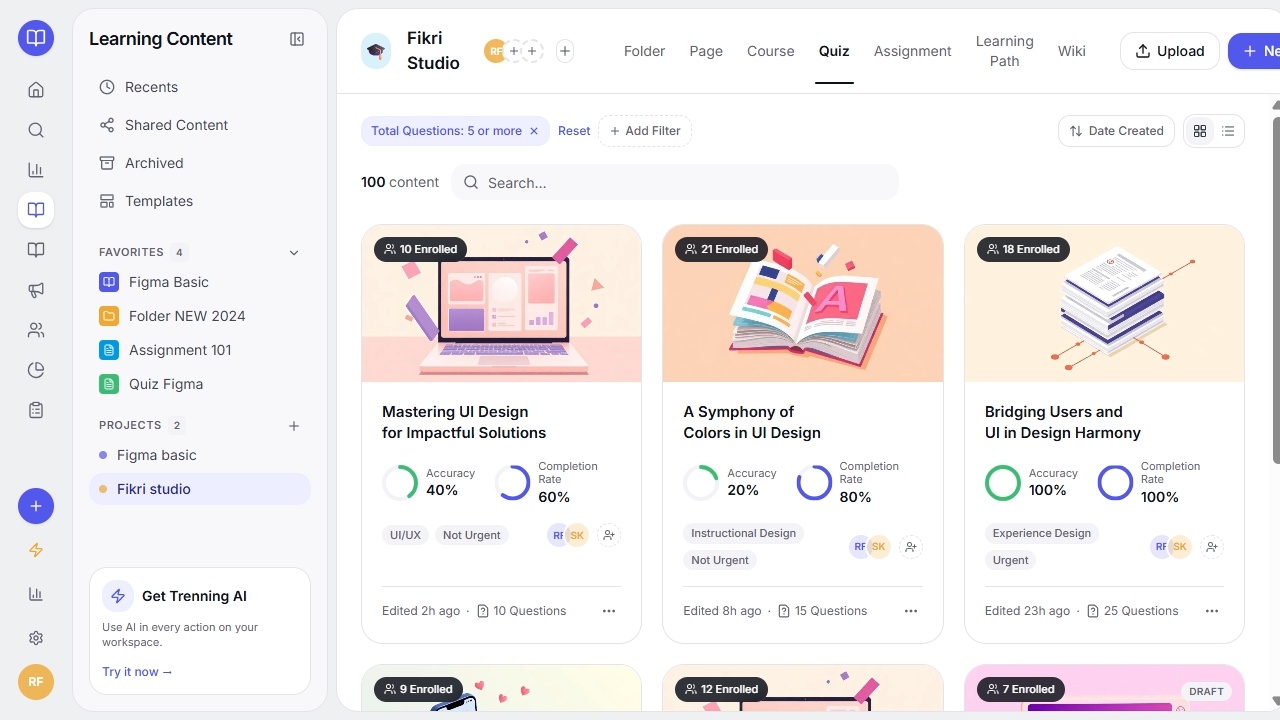Collapse the Learning Content sidebar panel

[x=297, y=39]
